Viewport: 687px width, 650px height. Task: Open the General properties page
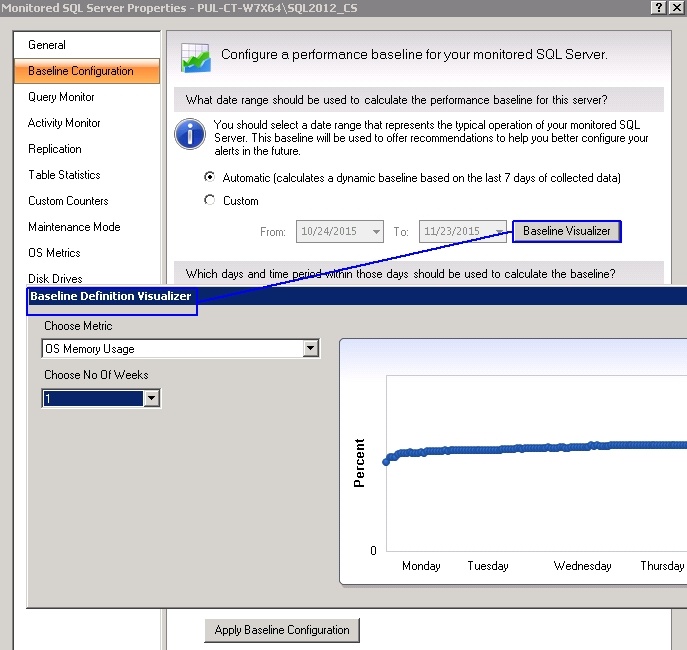pos(47,45)
